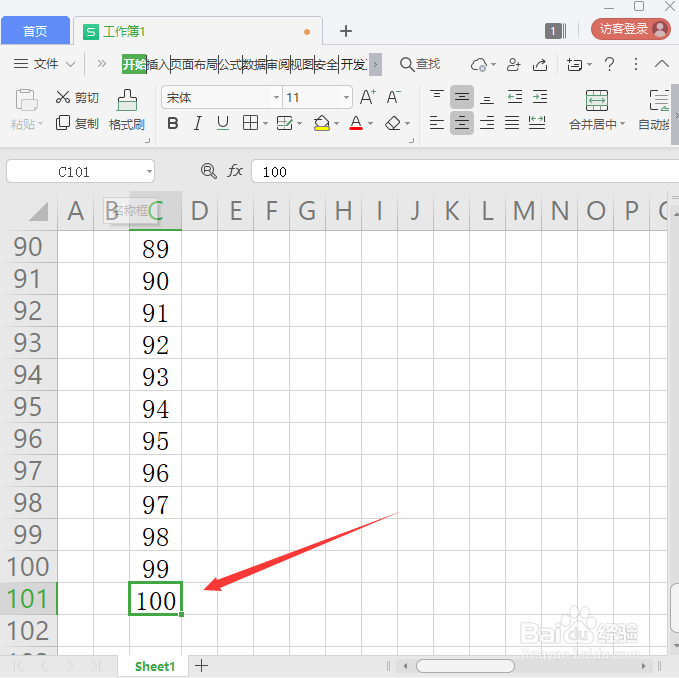679x678 pixels.
Task: Toggle Underline formatting
Action: [x=223, y=123]
